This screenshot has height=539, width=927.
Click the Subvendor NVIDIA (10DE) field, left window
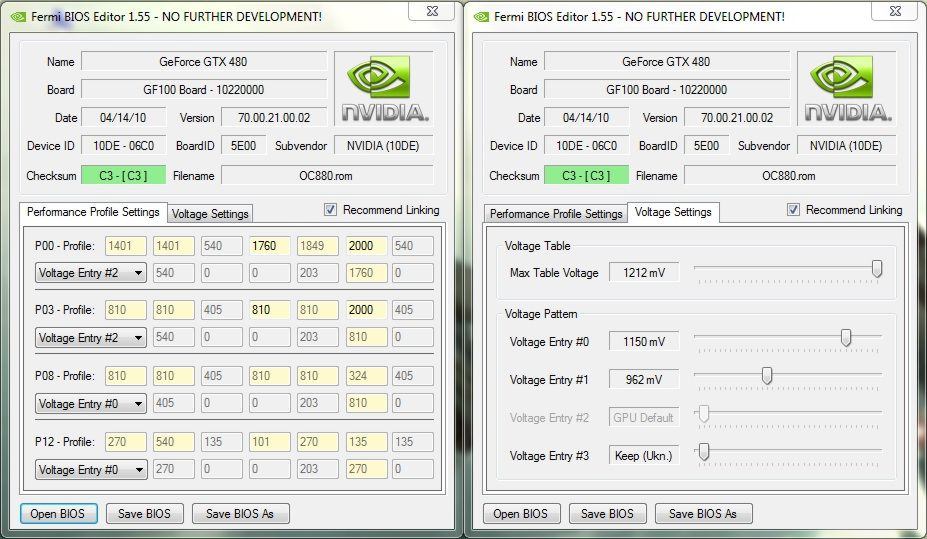coord(383,146)
